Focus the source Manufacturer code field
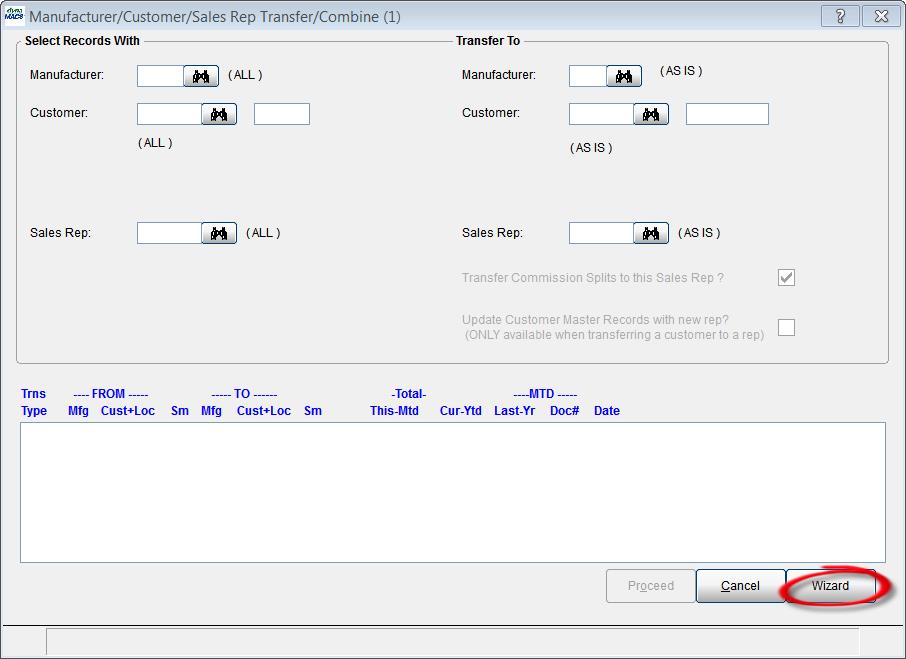The image size is (906, 659). pos(160,76)
